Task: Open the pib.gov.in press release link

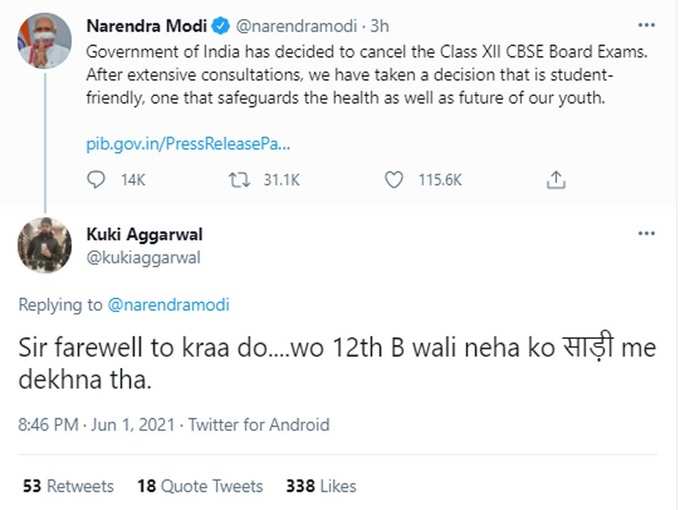Action: tap(186, 146)
